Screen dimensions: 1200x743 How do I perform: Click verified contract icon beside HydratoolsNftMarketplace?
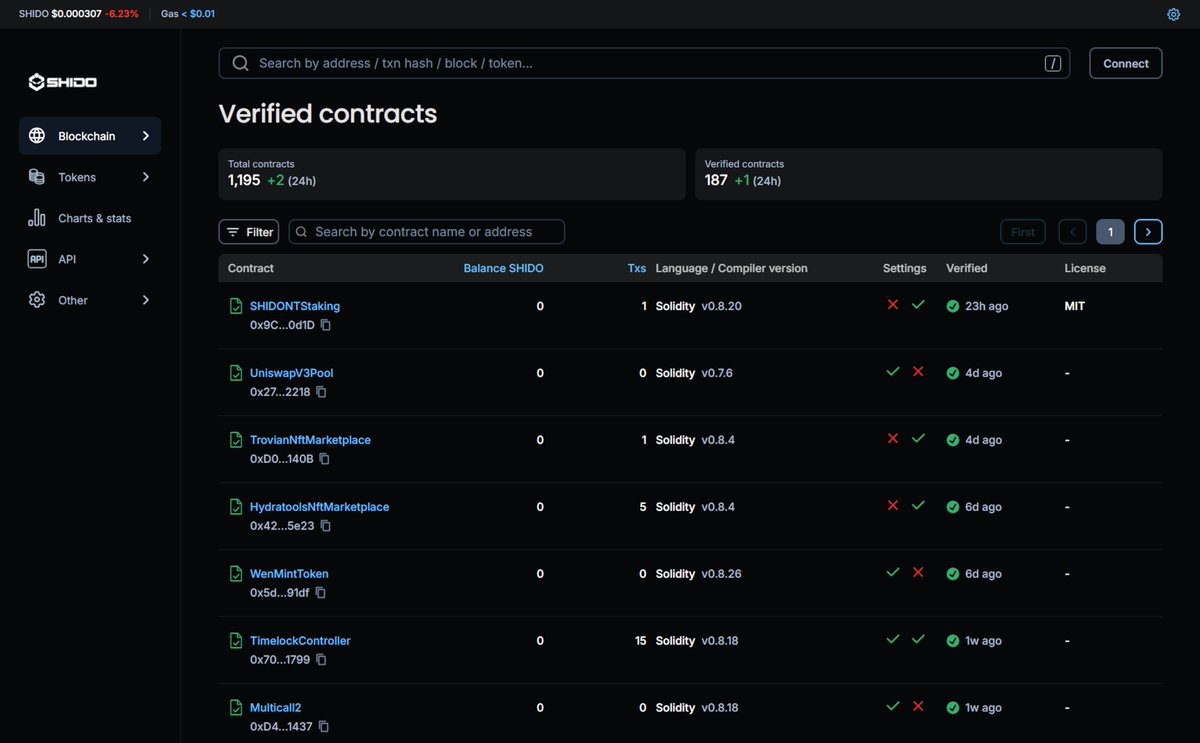coord(236,507)
